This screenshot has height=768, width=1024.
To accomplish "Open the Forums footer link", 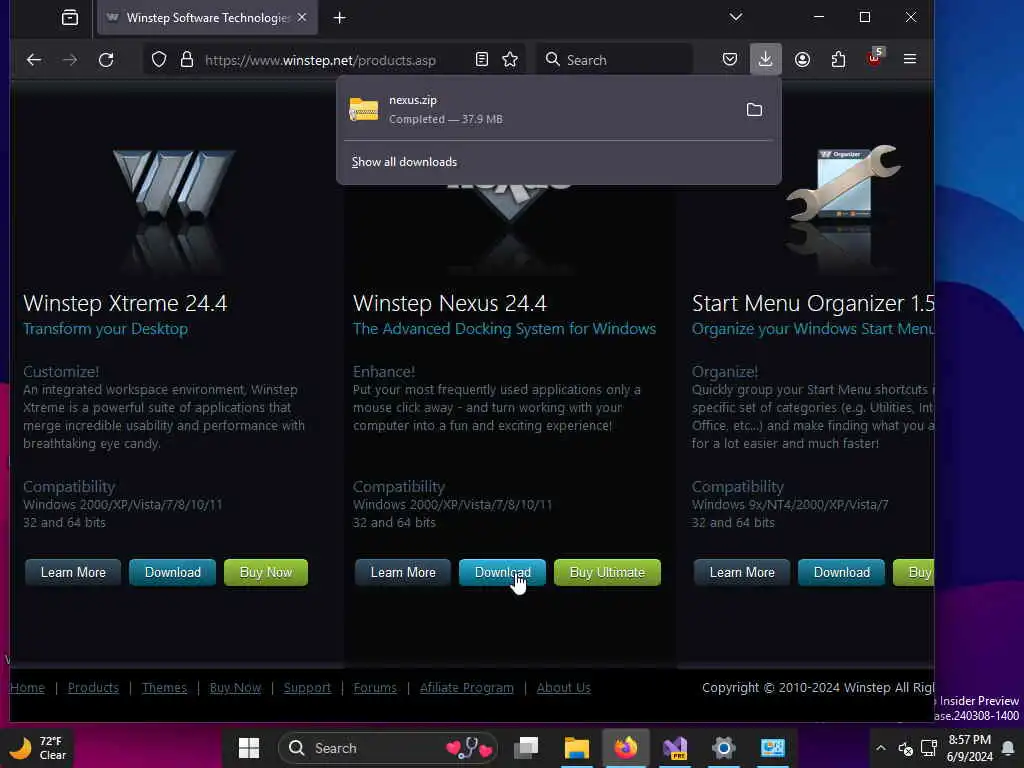I will point(375,688).
